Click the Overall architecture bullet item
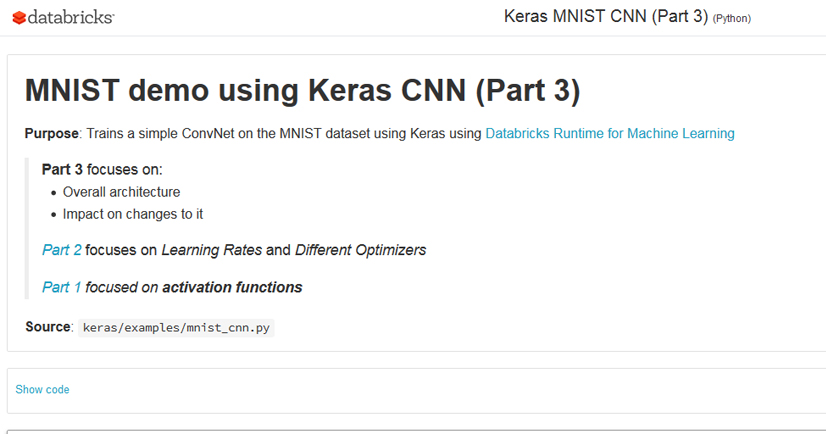Screen dimensions: 826x434 pos(121,192)
